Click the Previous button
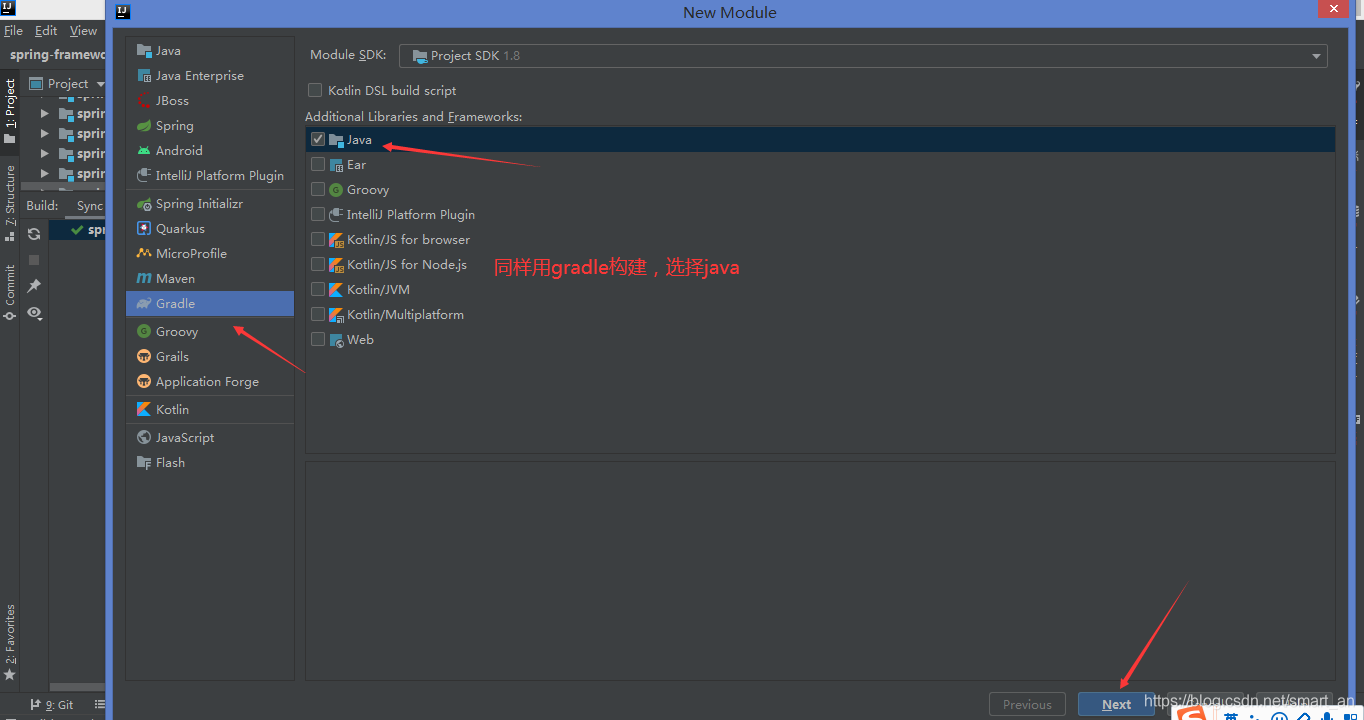The image size is (1364, 720). [1027, 704]
